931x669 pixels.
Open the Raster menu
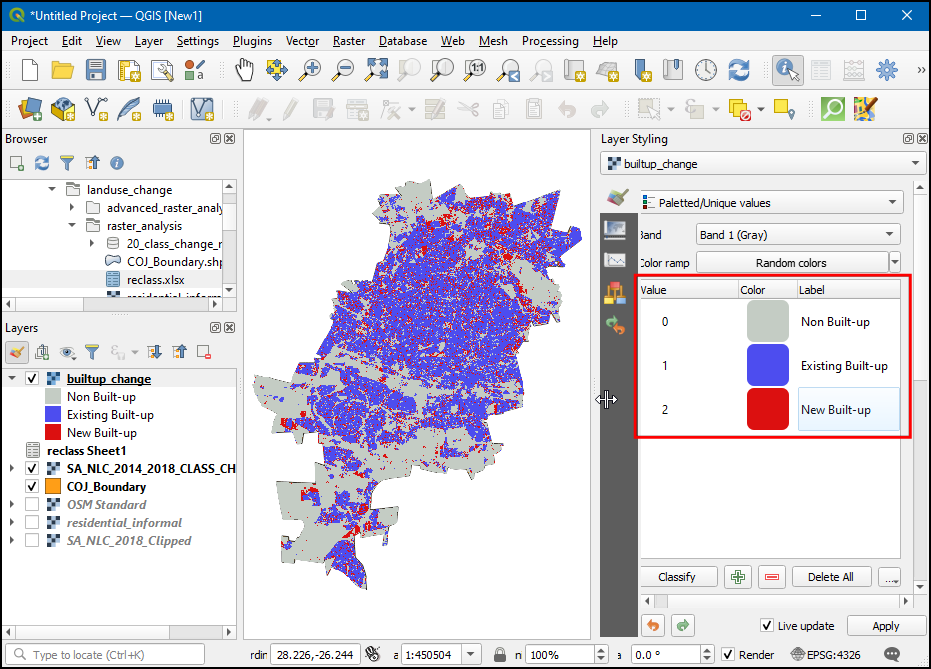(x=349, y=41)
